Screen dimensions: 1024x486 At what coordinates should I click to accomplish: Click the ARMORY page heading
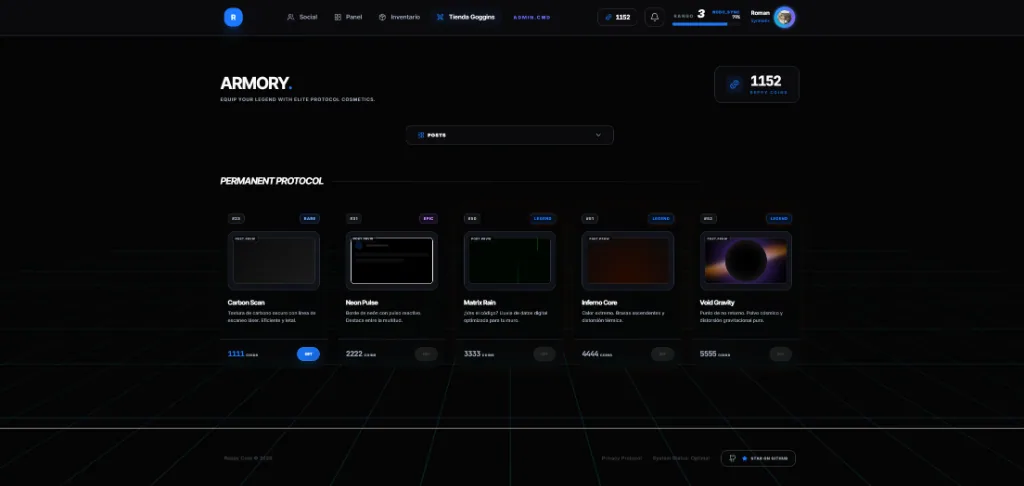[256, 84]
